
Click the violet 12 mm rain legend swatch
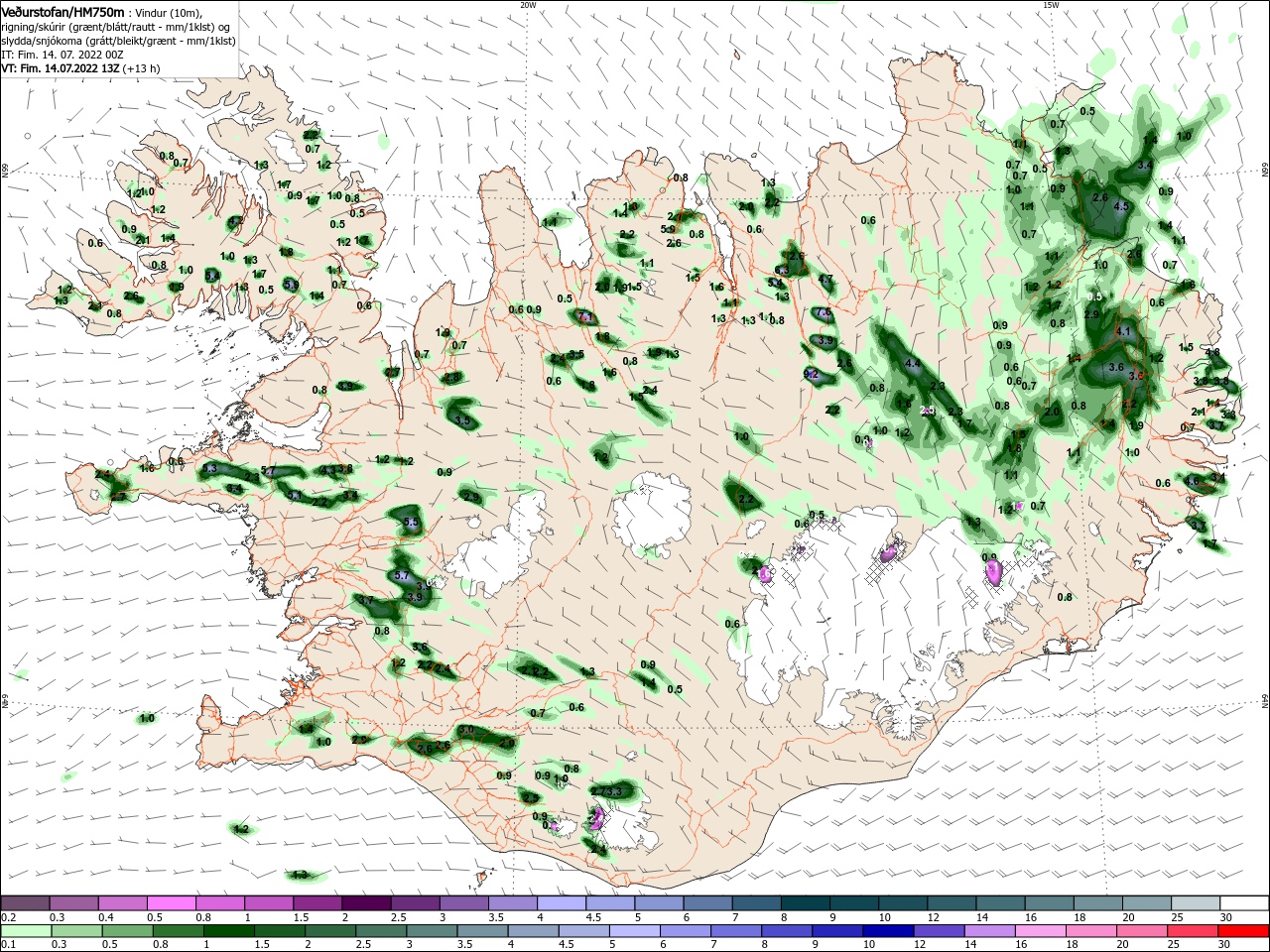[x=940, y=931]
